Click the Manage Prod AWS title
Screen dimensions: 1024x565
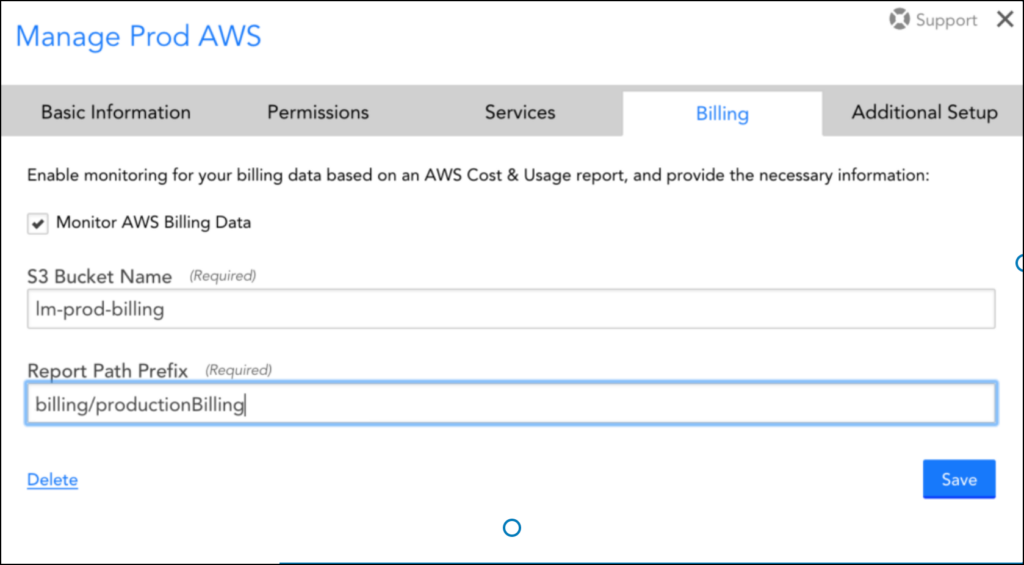pos(138,36)
